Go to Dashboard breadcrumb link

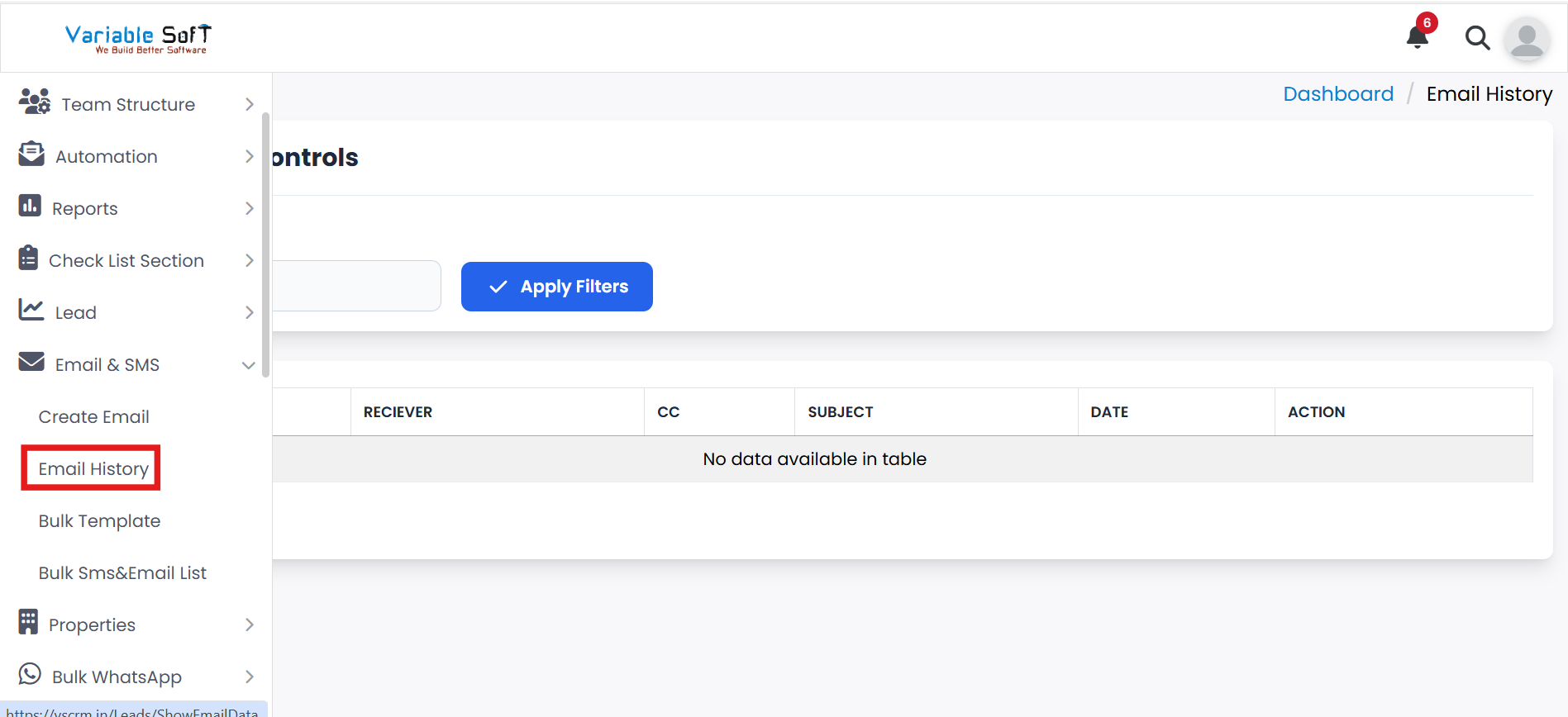1337,94
